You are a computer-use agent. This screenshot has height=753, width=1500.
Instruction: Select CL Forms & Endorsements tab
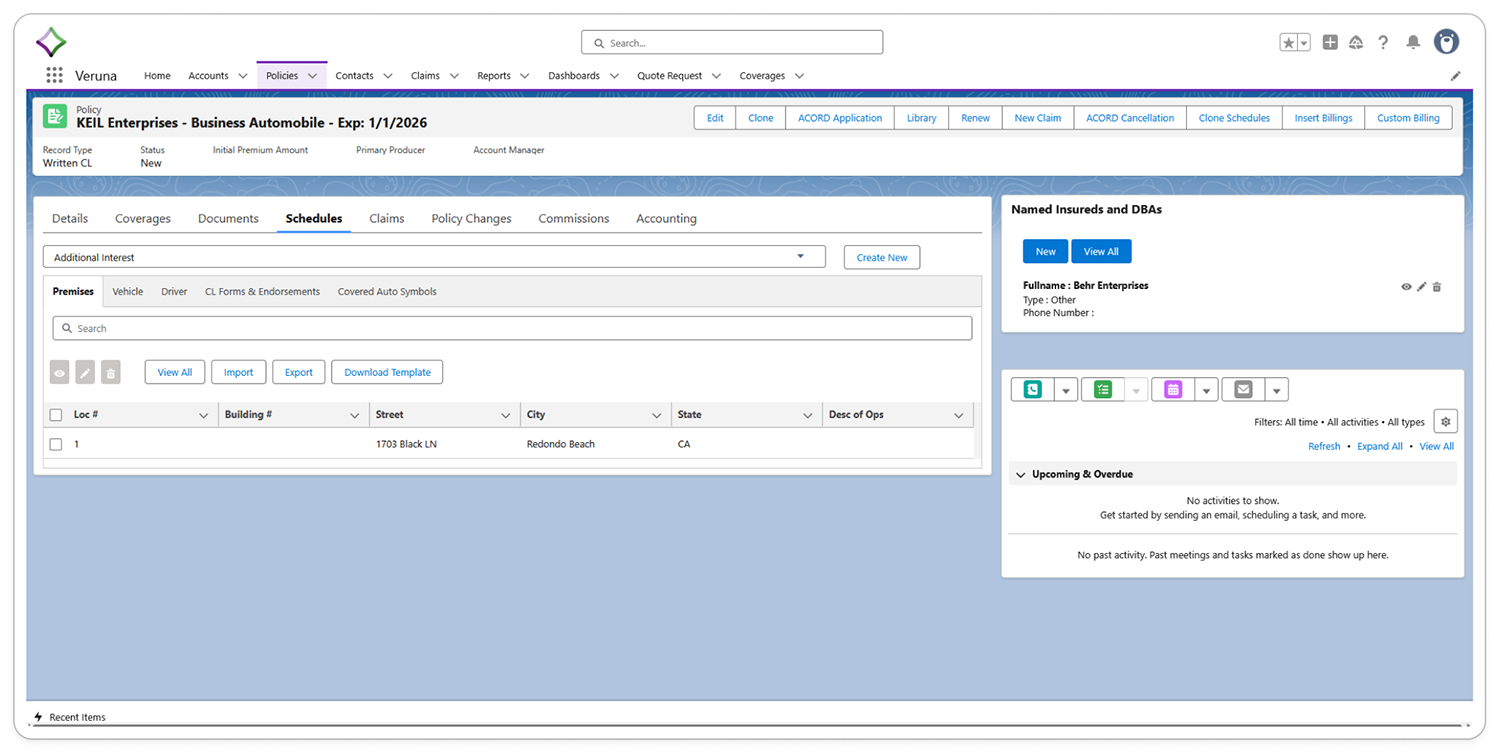click(262, 292)
